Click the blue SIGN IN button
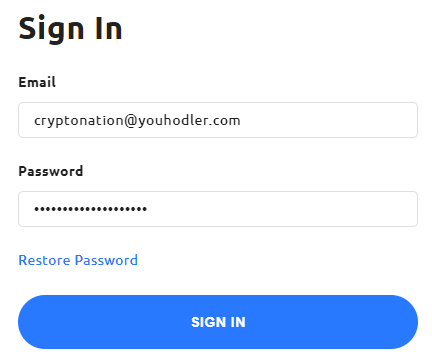432x362 pixels. point(218,322)
